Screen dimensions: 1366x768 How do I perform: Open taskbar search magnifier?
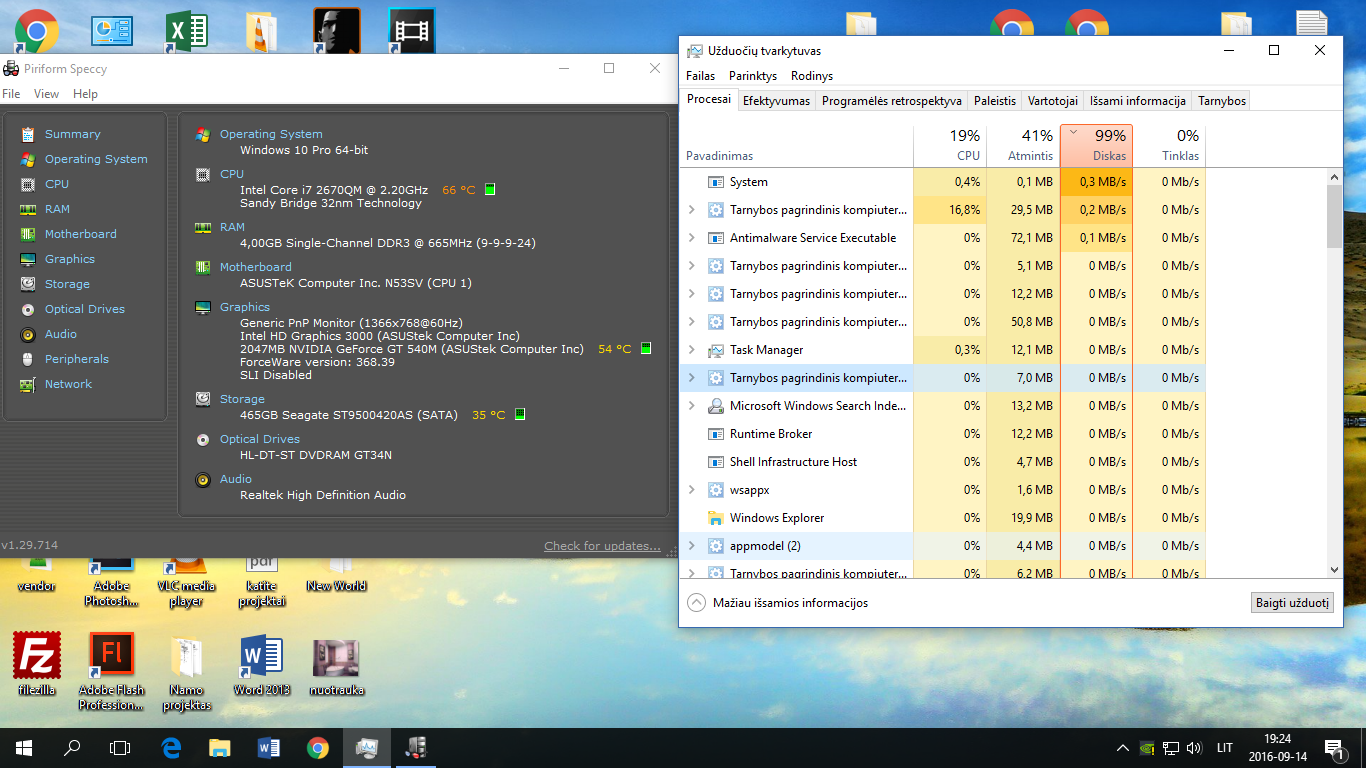click(72, 747)
